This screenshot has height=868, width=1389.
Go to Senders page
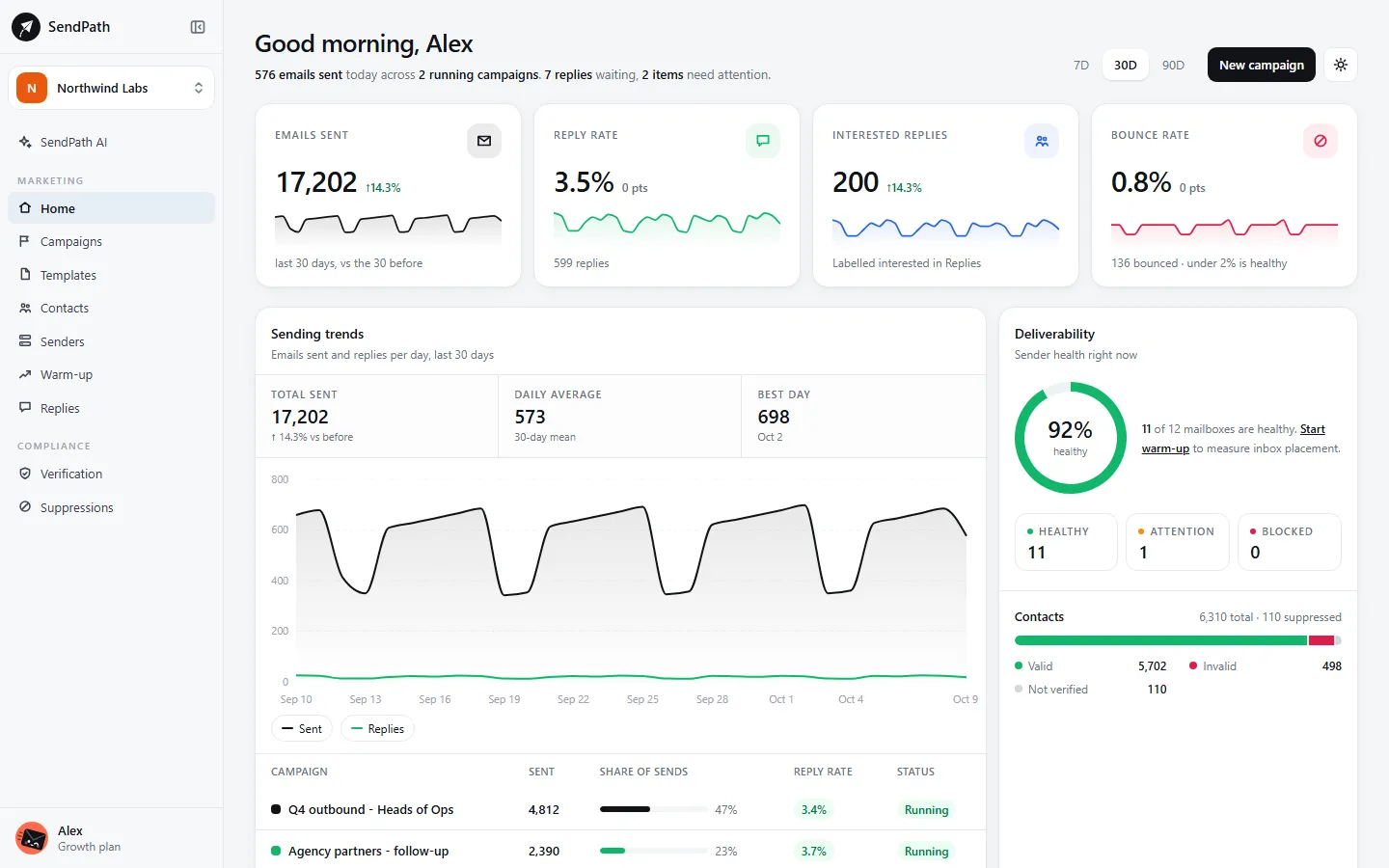pos(111,341)
